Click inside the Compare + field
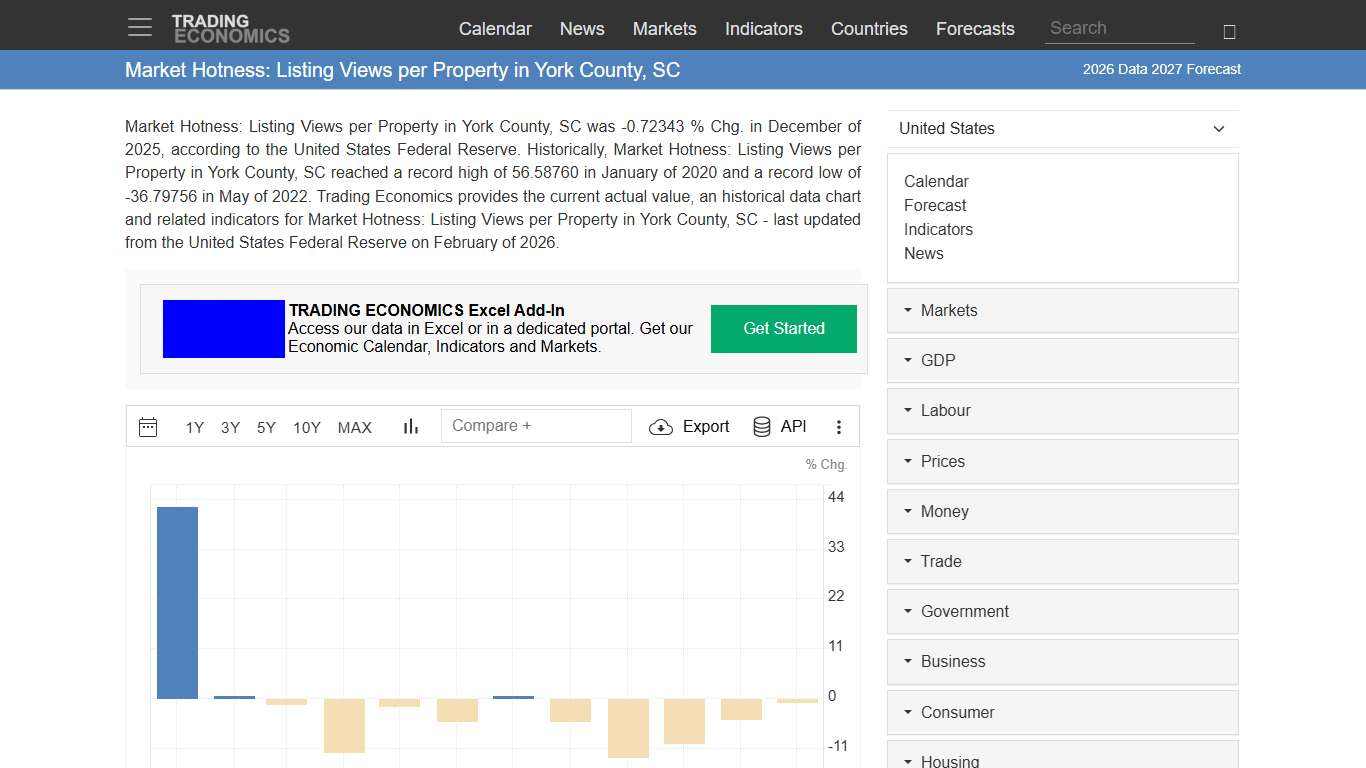The image size is (1366, 768). [x=536, y=425]
